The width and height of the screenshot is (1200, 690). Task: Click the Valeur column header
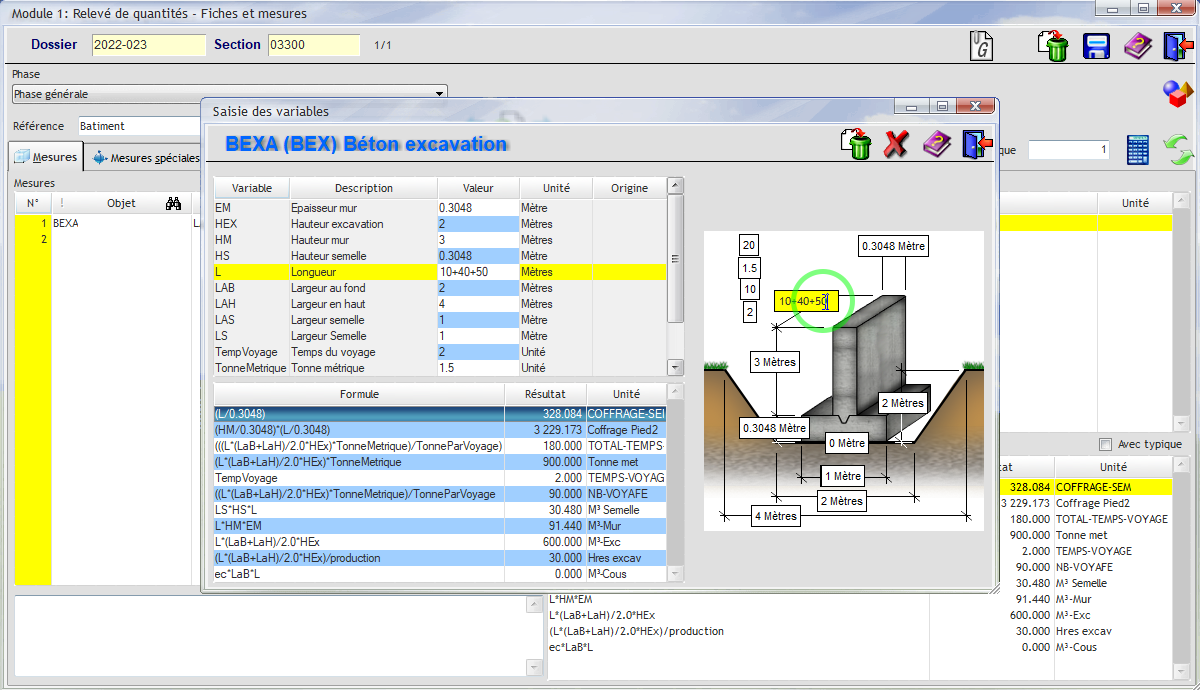tap(478, 188)
